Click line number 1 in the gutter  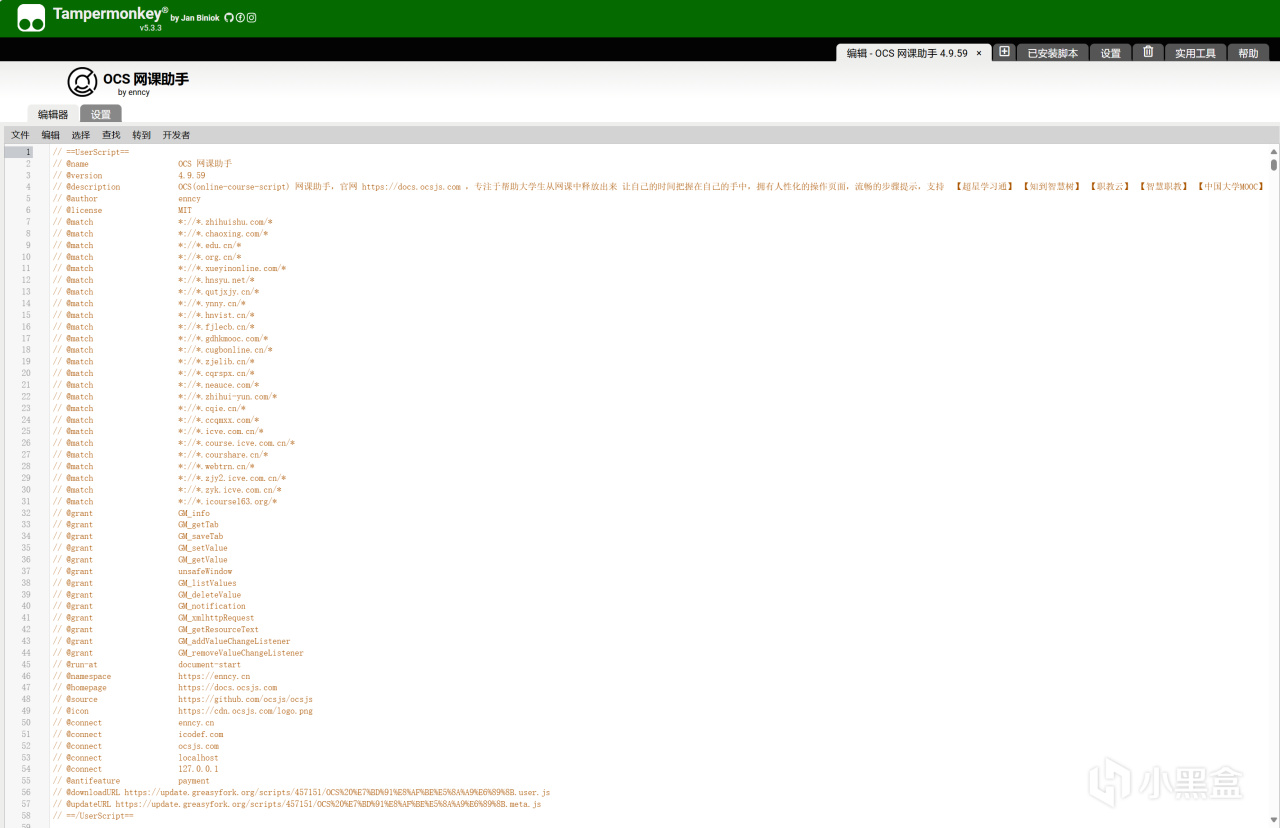point(29,152)
